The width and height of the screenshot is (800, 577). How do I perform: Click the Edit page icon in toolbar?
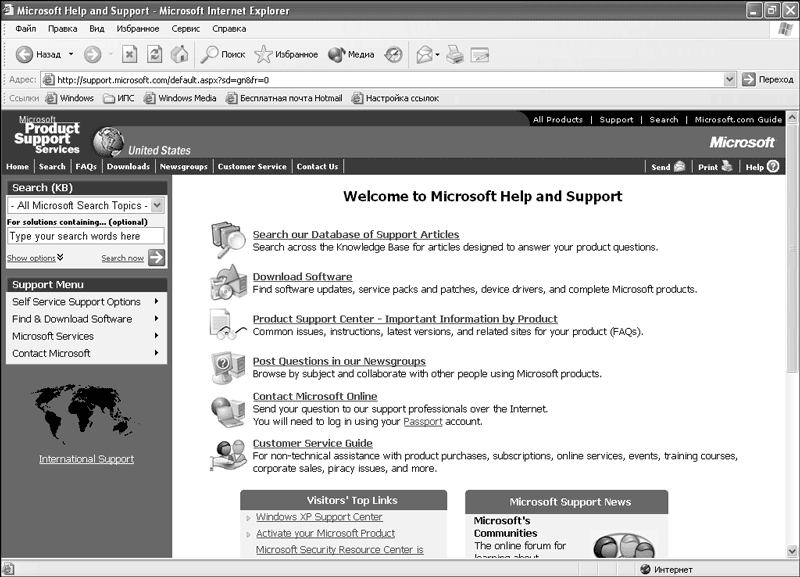[480, 54]
